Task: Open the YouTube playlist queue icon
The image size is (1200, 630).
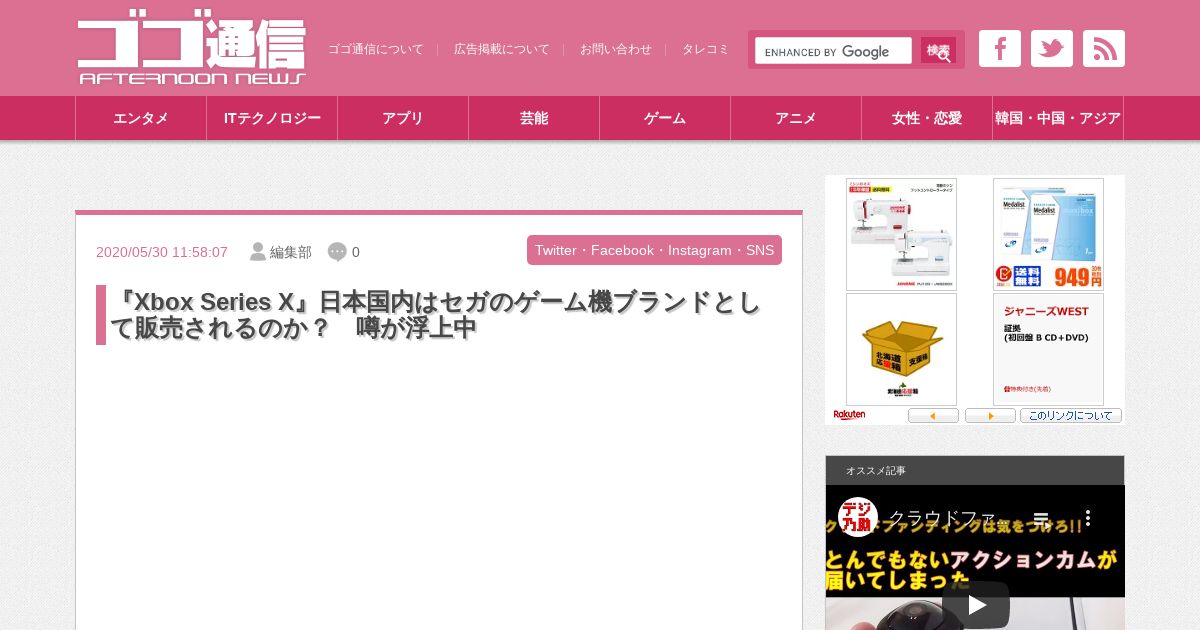Action: pos(1041,519)
